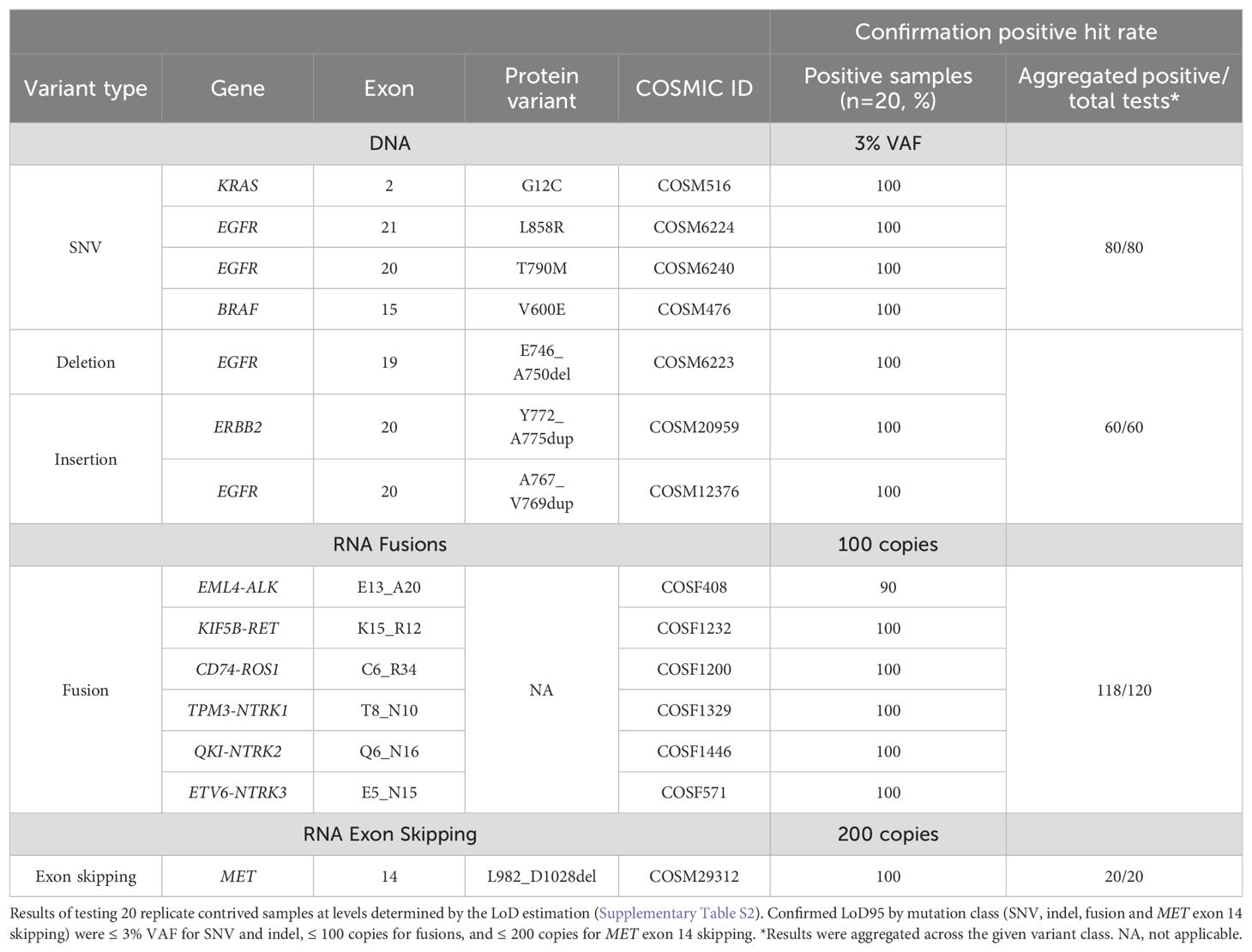Click the 200 copies header cell

coord(888,835)
